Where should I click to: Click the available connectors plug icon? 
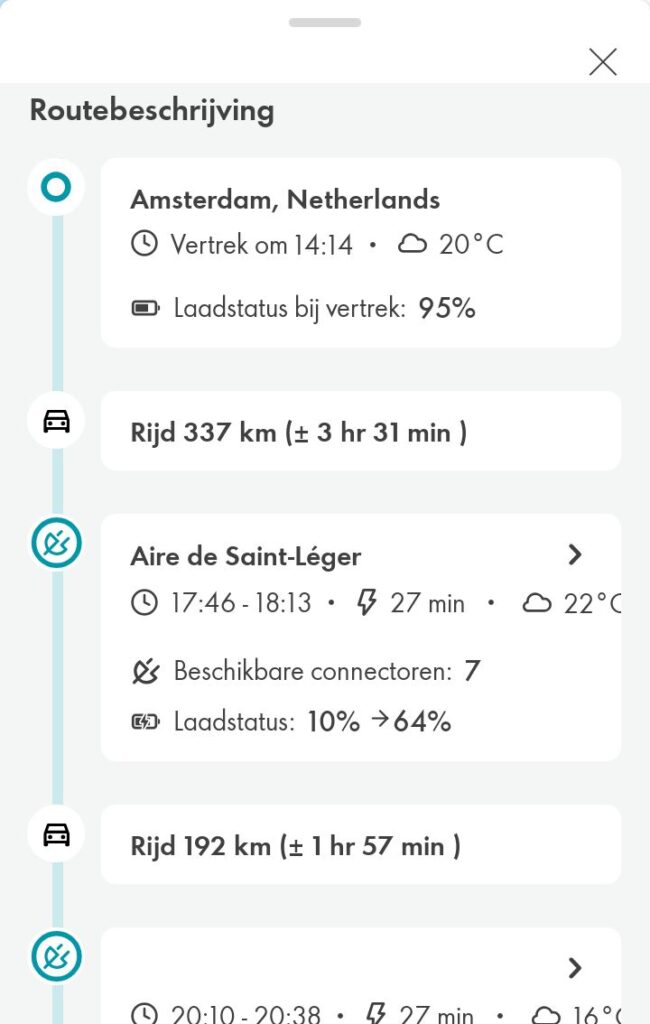[x=146, y=671]
